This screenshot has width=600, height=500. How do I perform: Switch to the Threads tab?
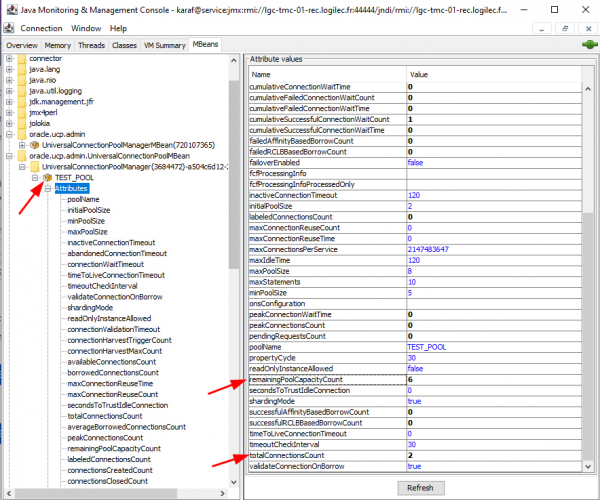(x=92, y=45)
